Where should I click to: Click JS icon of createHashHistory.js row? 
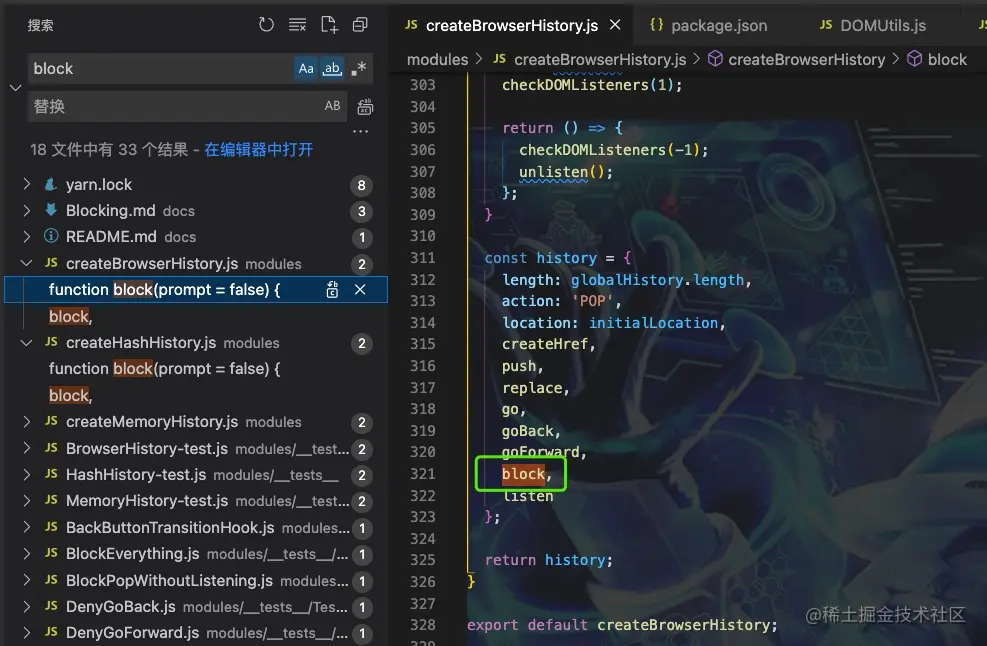(52, 342)
